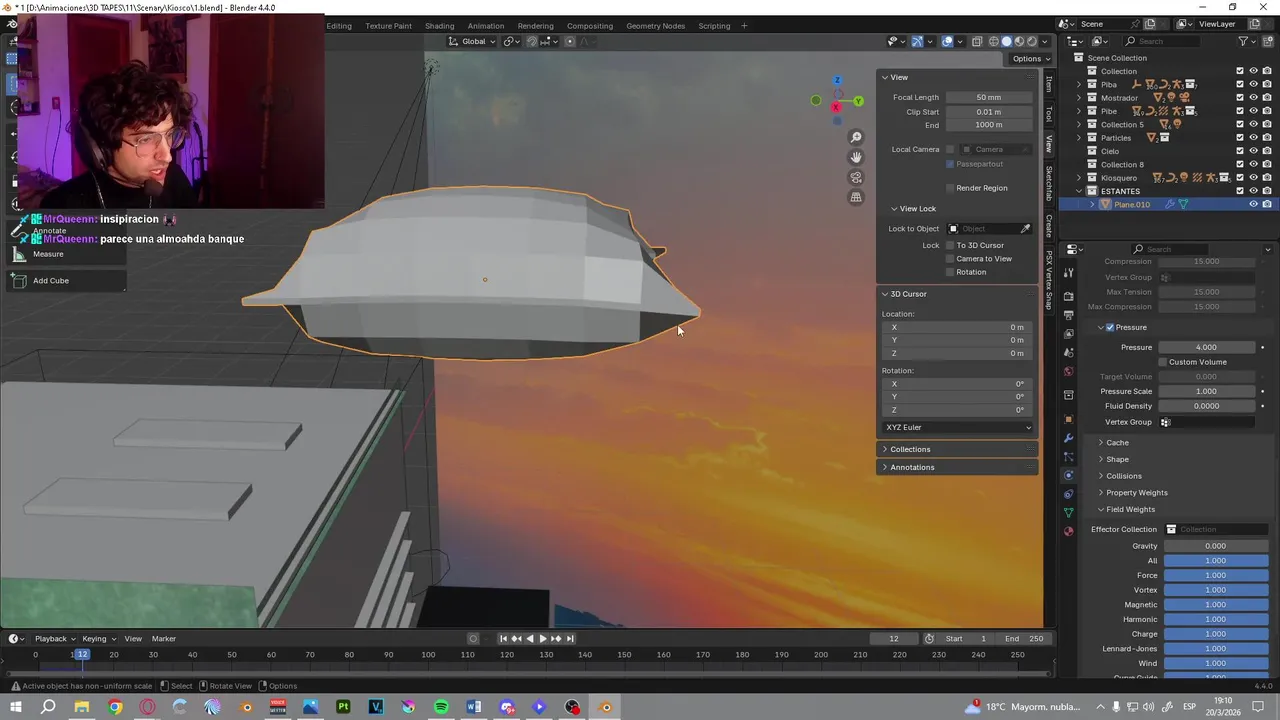1280x720 pixels.
Task: Toggle snapping magnet icon
Action: click(532, 41)
